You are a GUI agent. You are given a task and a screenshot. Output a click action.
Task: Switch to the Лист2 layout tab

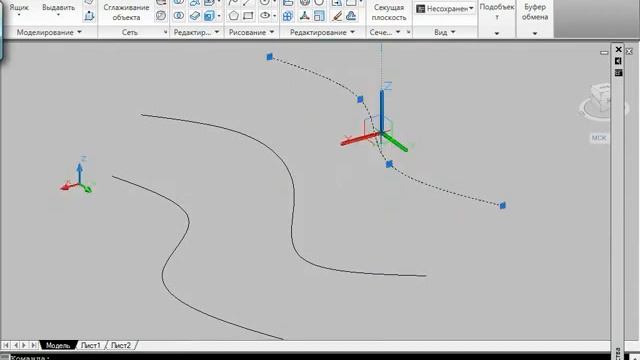pyautogui.click(x=121, y=345)
